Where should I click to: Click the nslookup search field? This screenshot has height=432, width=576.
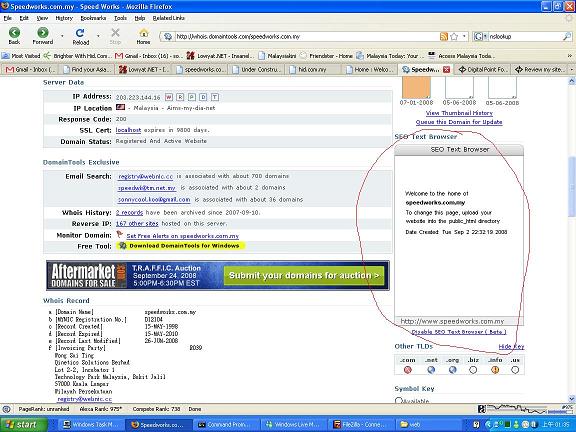[525, 36]
